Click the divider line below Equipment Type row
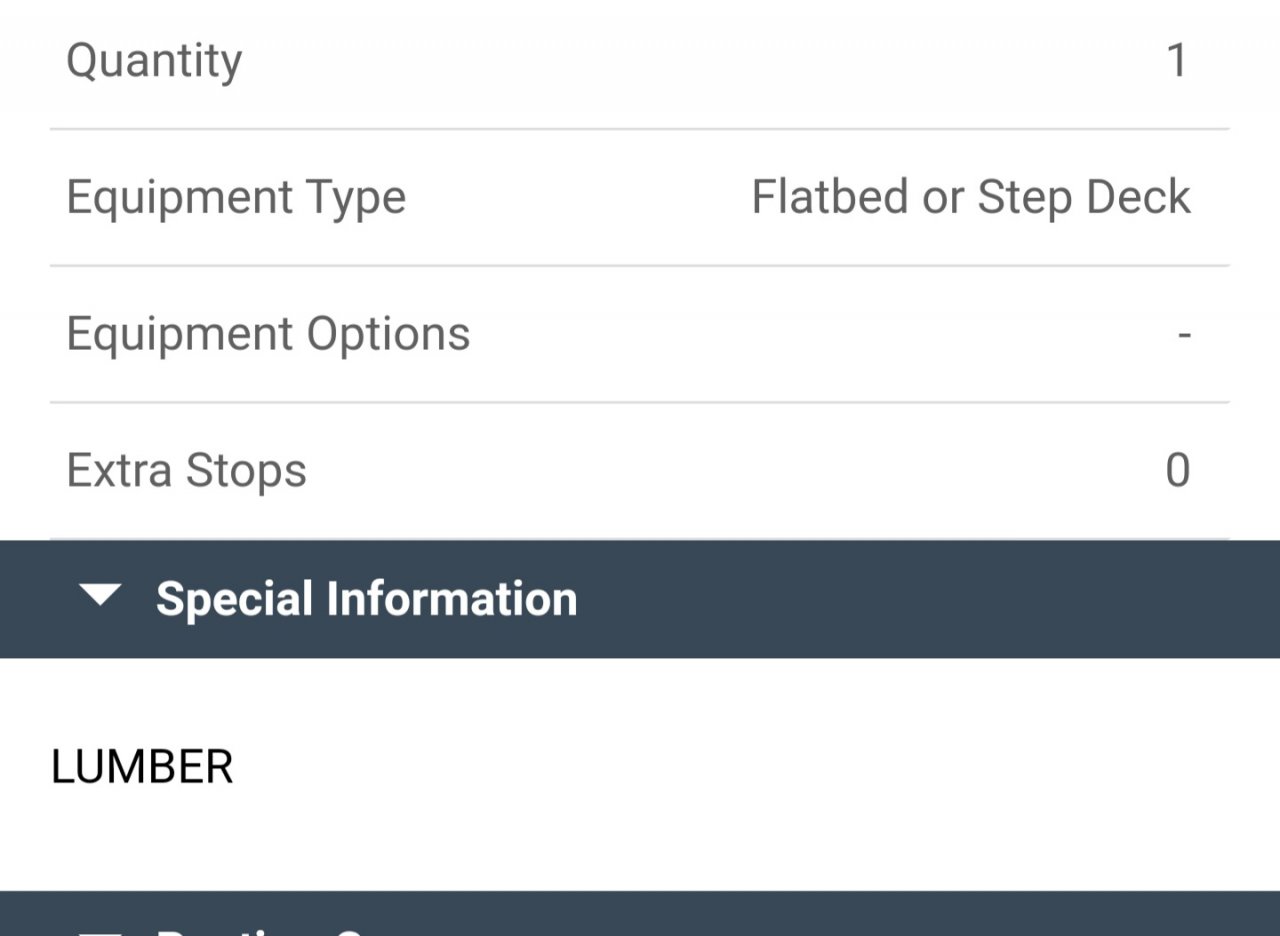 click(640, 266)
